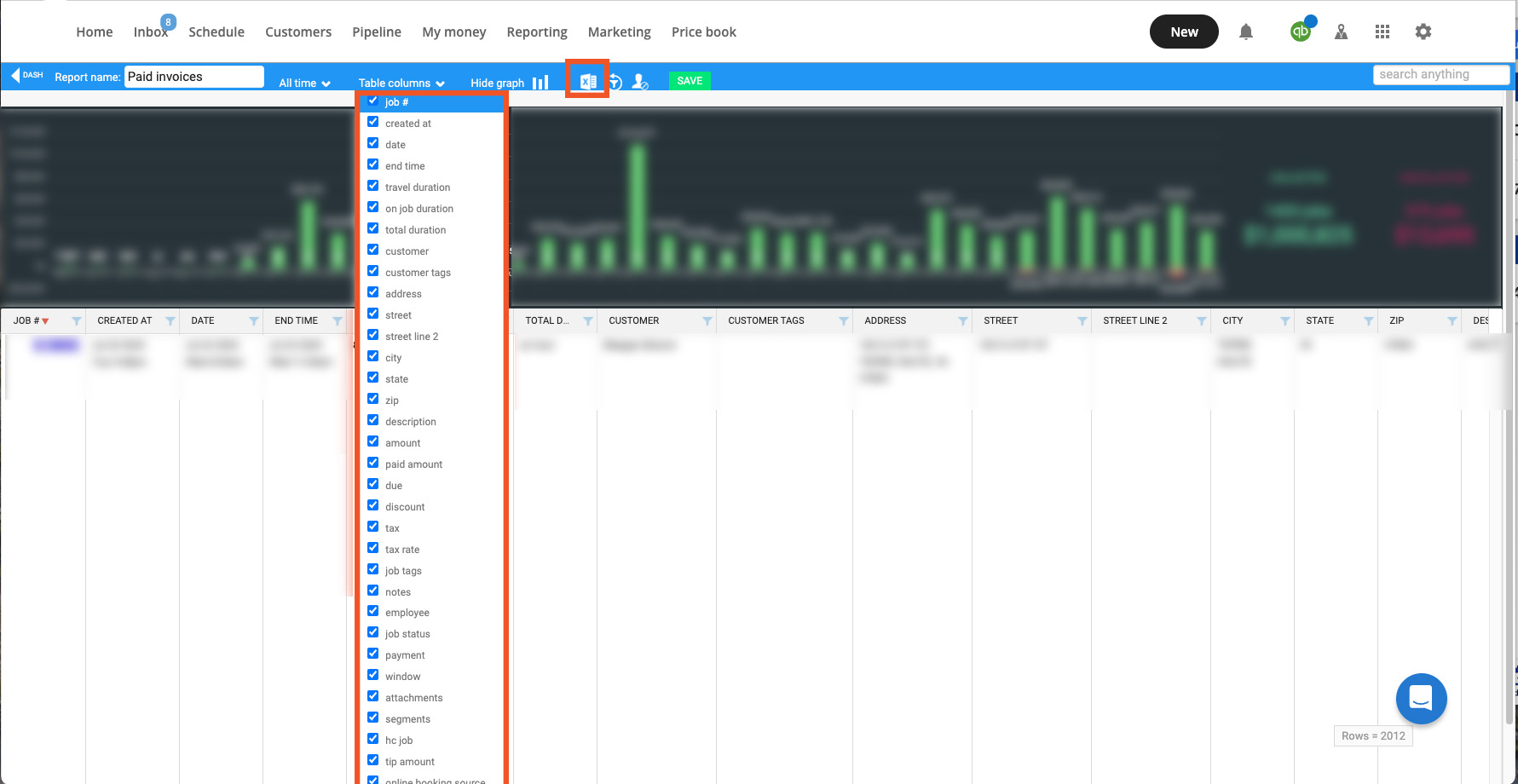Open Price book in the navigation bar
Screen dimensions: 1518x784
coord(704,32)
